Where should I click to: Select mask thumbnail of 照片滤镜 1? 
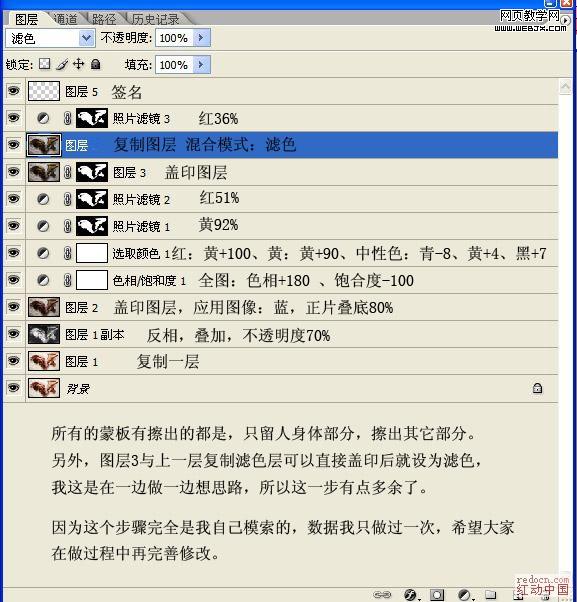92,226
